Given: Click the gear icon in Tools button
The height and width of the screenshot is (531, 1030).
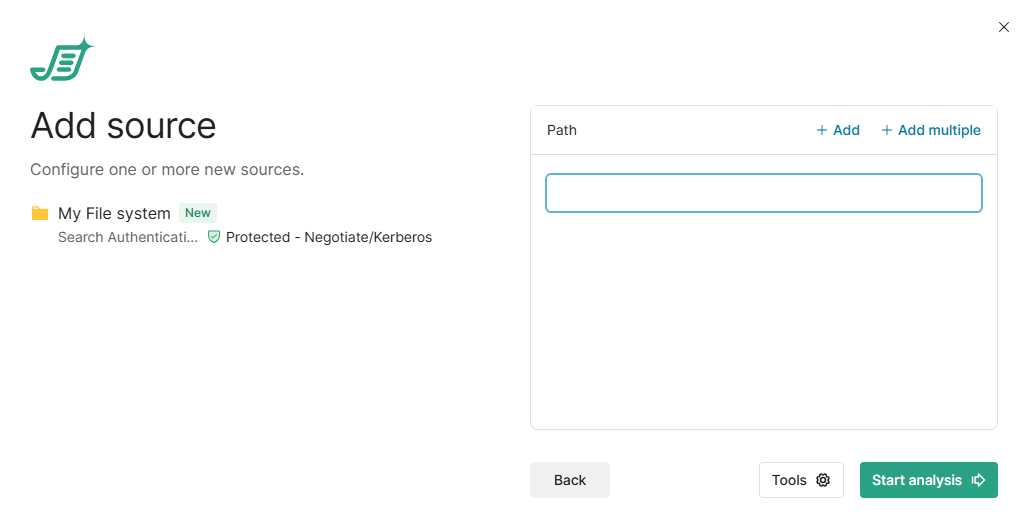Looking at the screenshot, I should [823, 480].
